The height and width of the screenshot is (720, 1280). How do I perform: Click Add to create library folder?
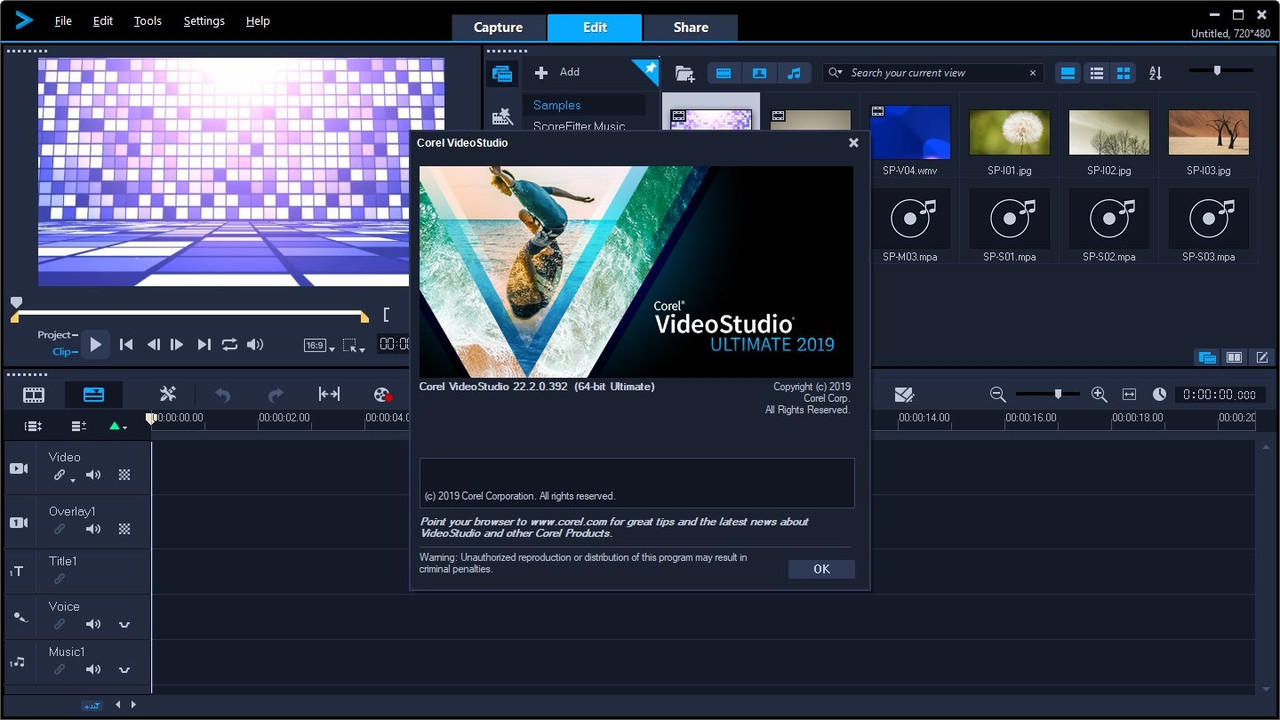point(557,72)
